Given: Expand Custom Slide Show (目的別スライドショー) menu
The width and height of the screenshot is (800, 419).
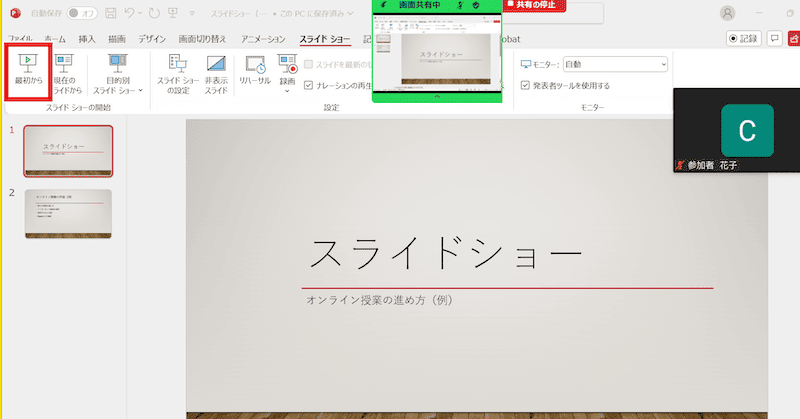Looking at the screenshot, I should point(118,70).
